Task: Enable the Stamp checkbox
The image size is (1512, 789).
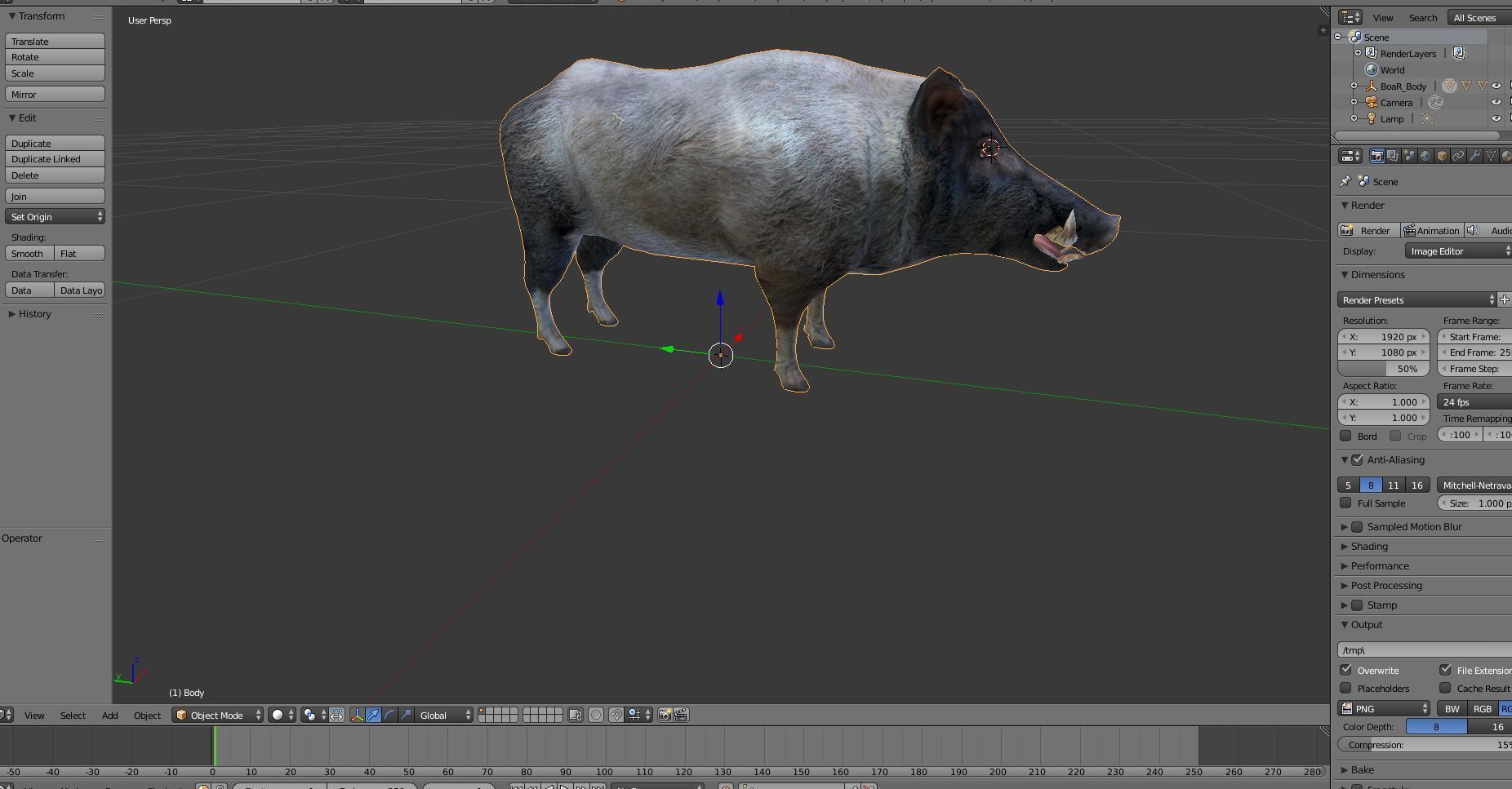Action: tap(1357, 605)
